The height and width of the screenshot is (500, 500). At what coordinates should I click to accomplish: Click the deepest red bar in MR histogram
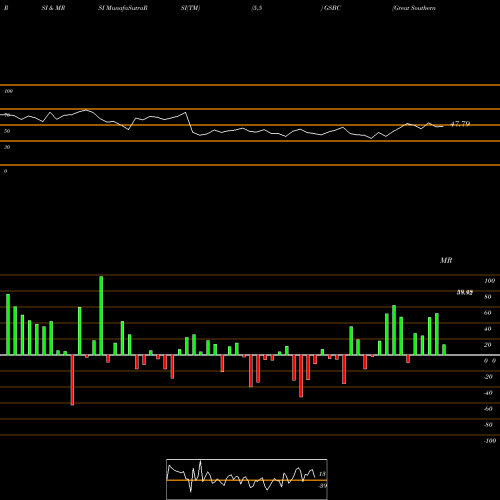click(72, 380)
